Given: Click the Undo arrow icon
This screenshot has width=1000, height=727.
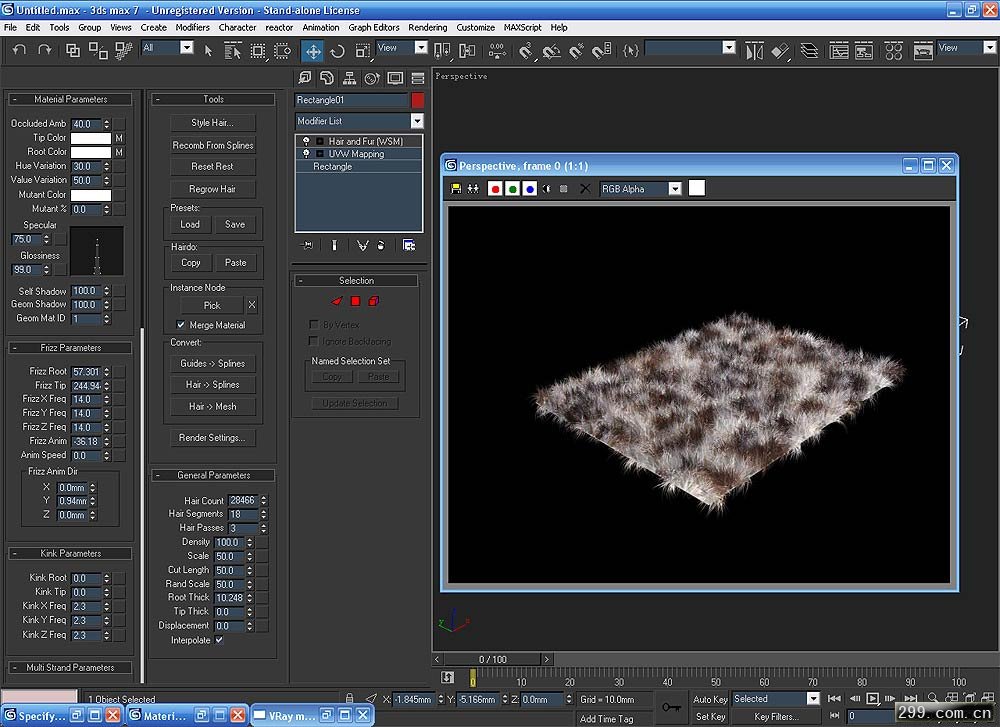Looking at the screenshot, I should [19, 50].
